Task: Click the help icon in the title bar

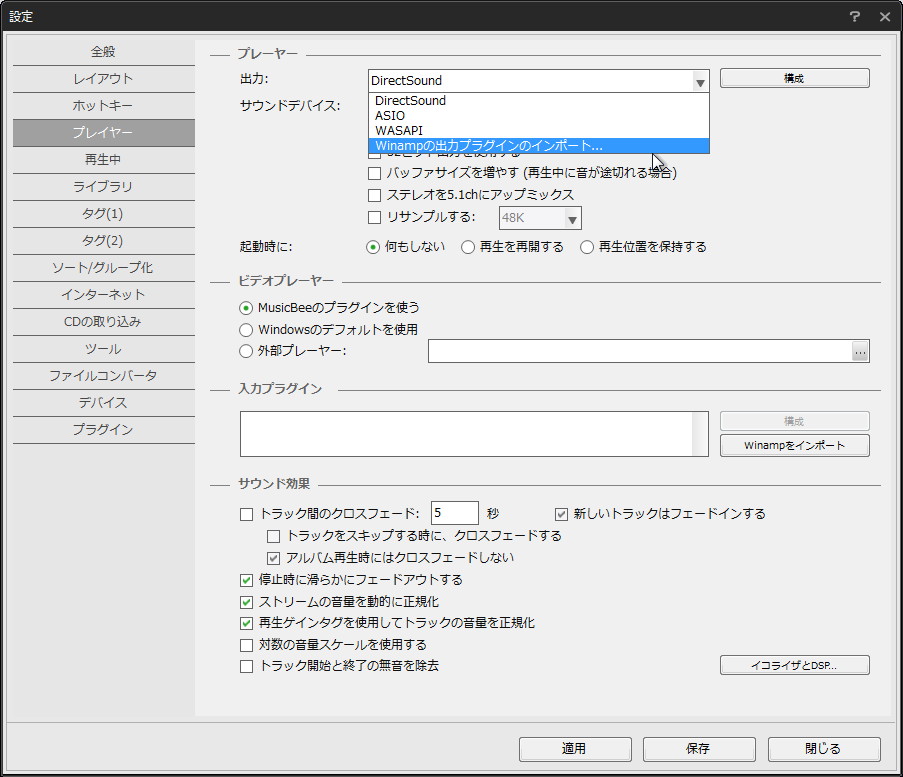Action: [x=857, y=16]
